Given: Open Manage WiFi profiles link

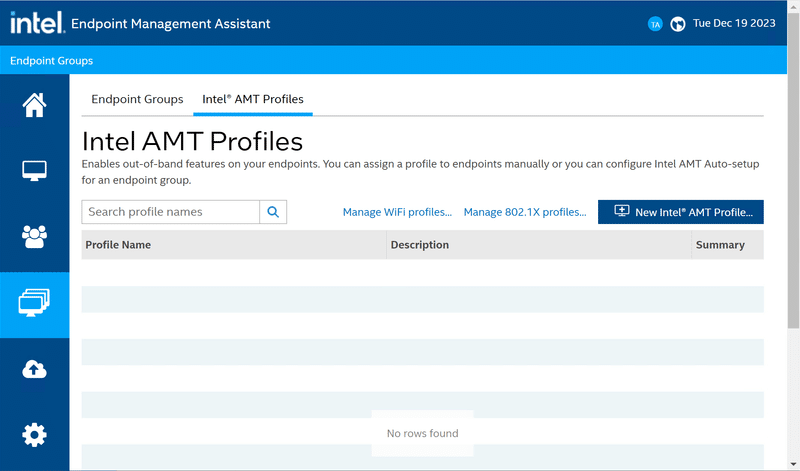Looking at the screenshot, I should click(x=397, y=212).
